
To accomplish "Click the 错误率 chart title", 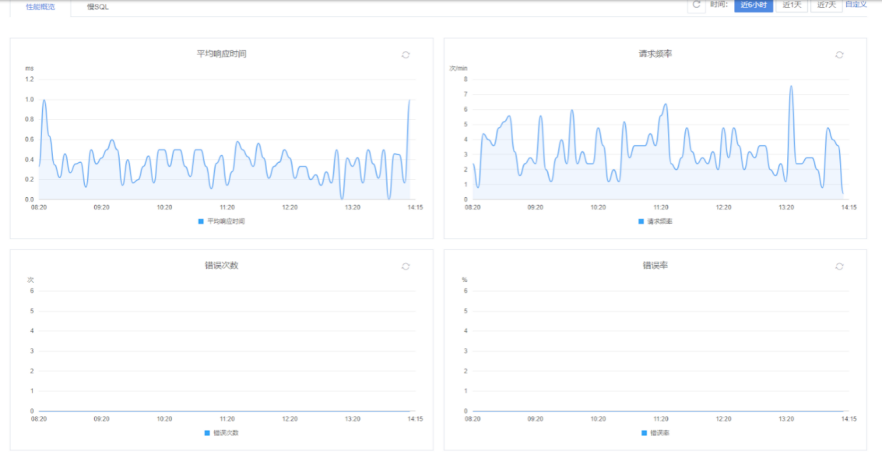I will pos(655,265).
